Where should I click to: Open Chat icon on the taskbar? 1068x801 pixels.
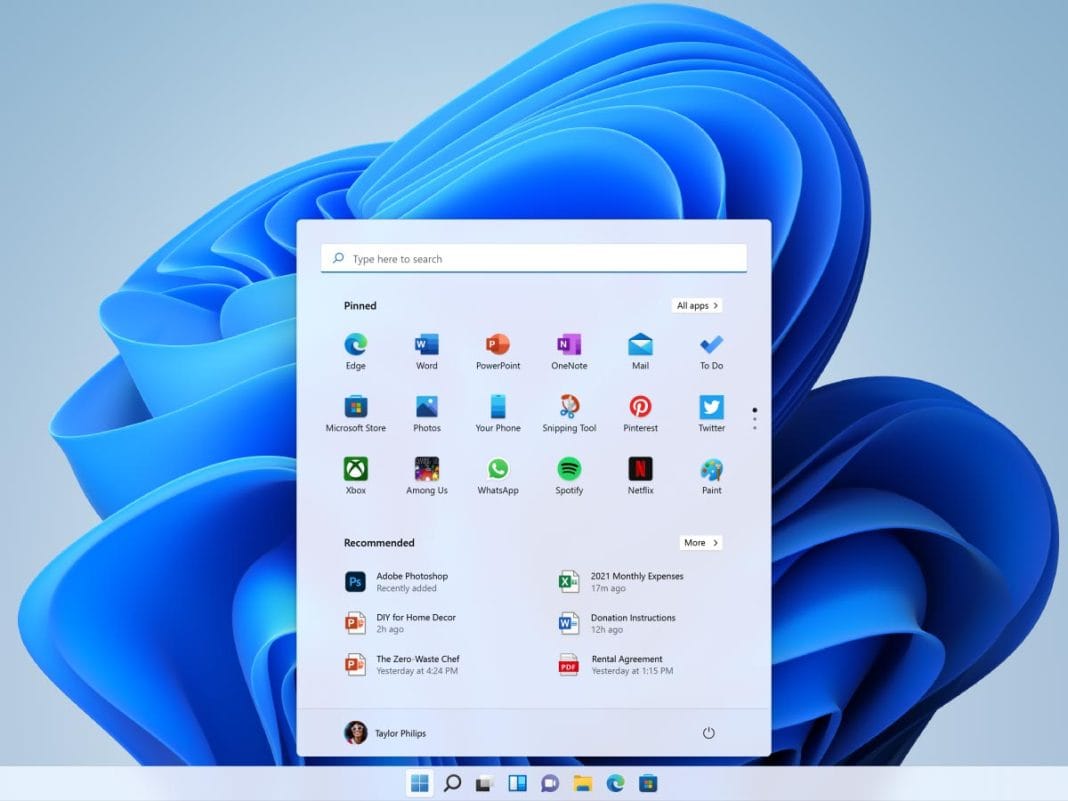click(x=550, y=783)
